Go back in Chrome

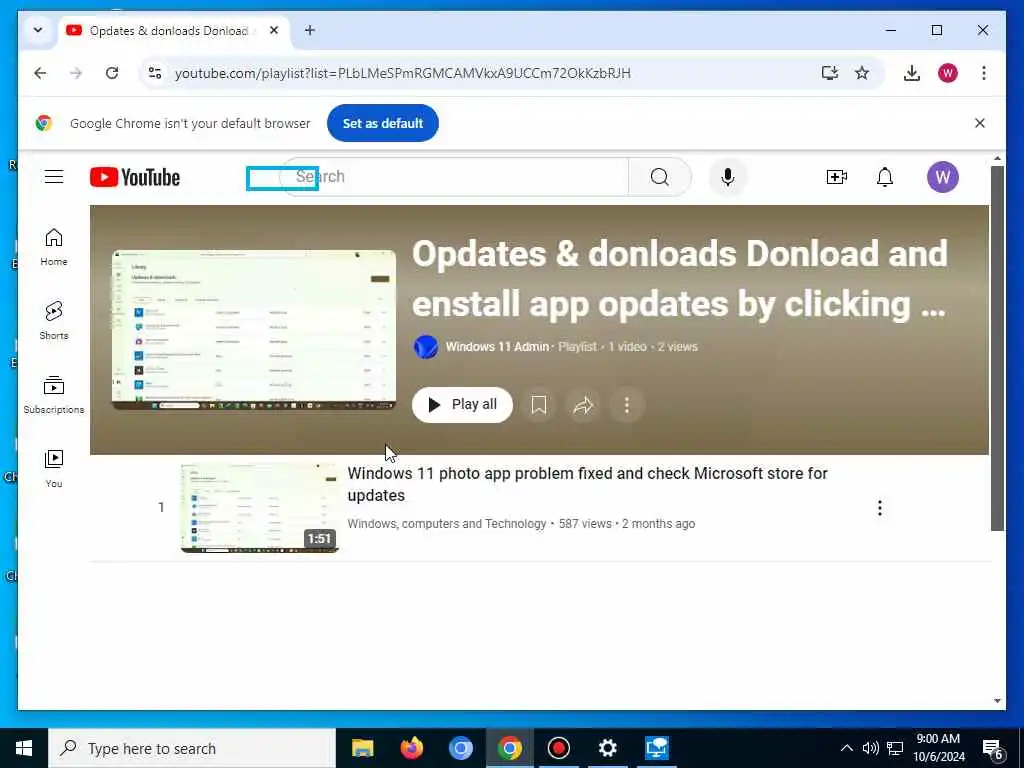point(40,73)
